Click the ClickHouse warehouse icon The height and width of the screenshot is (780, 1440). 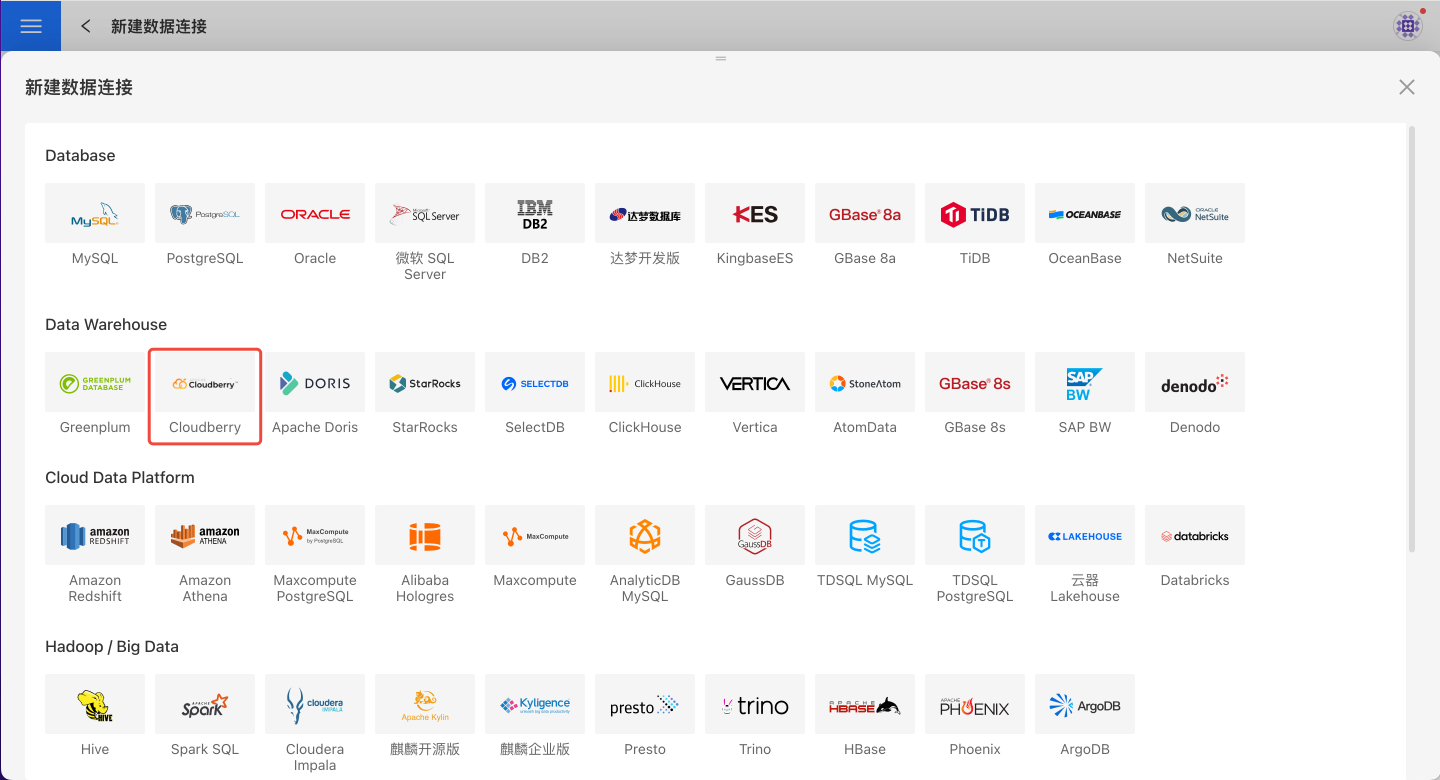[645, 383]
